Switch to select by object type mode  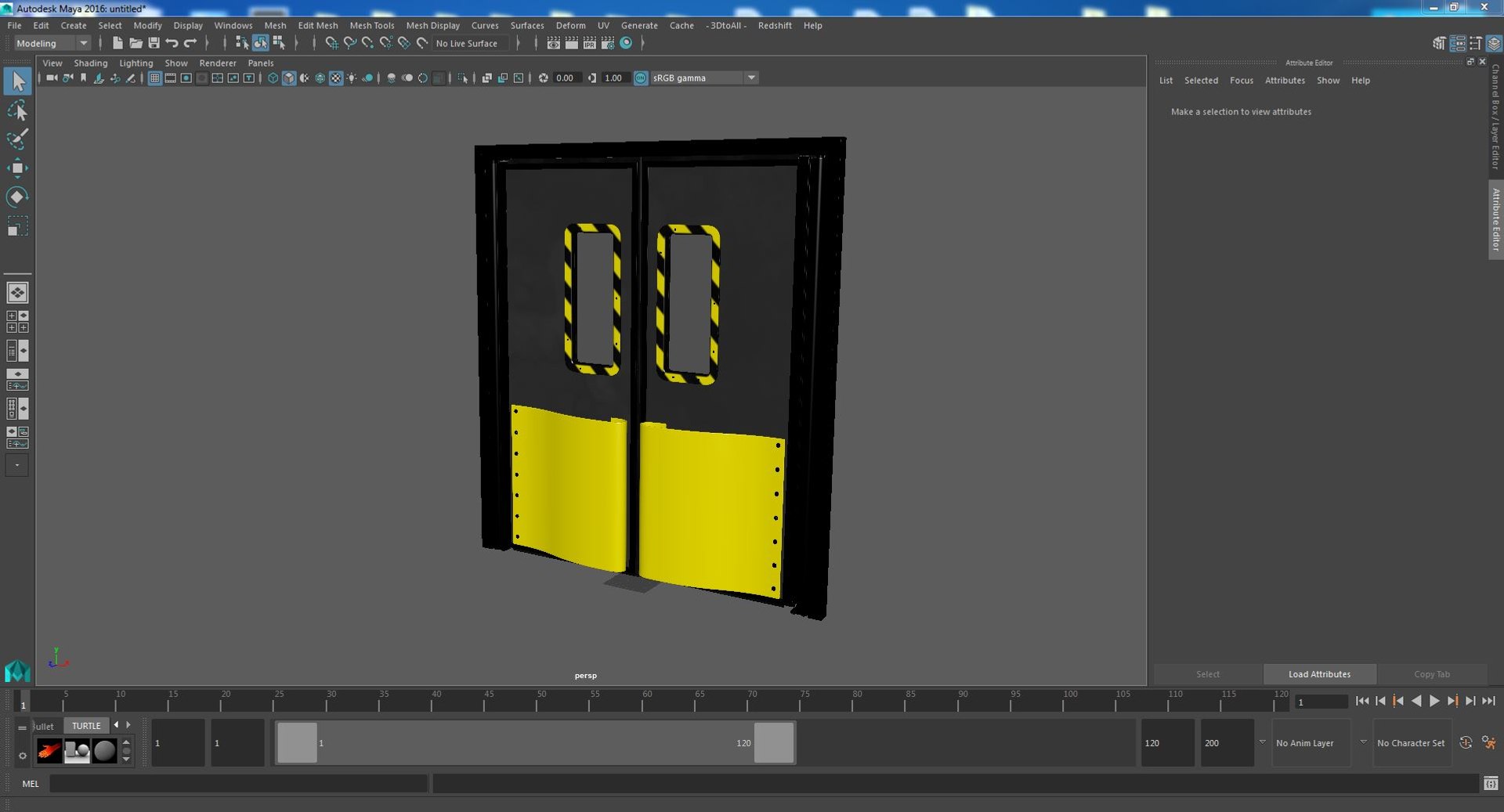(260, 43)
